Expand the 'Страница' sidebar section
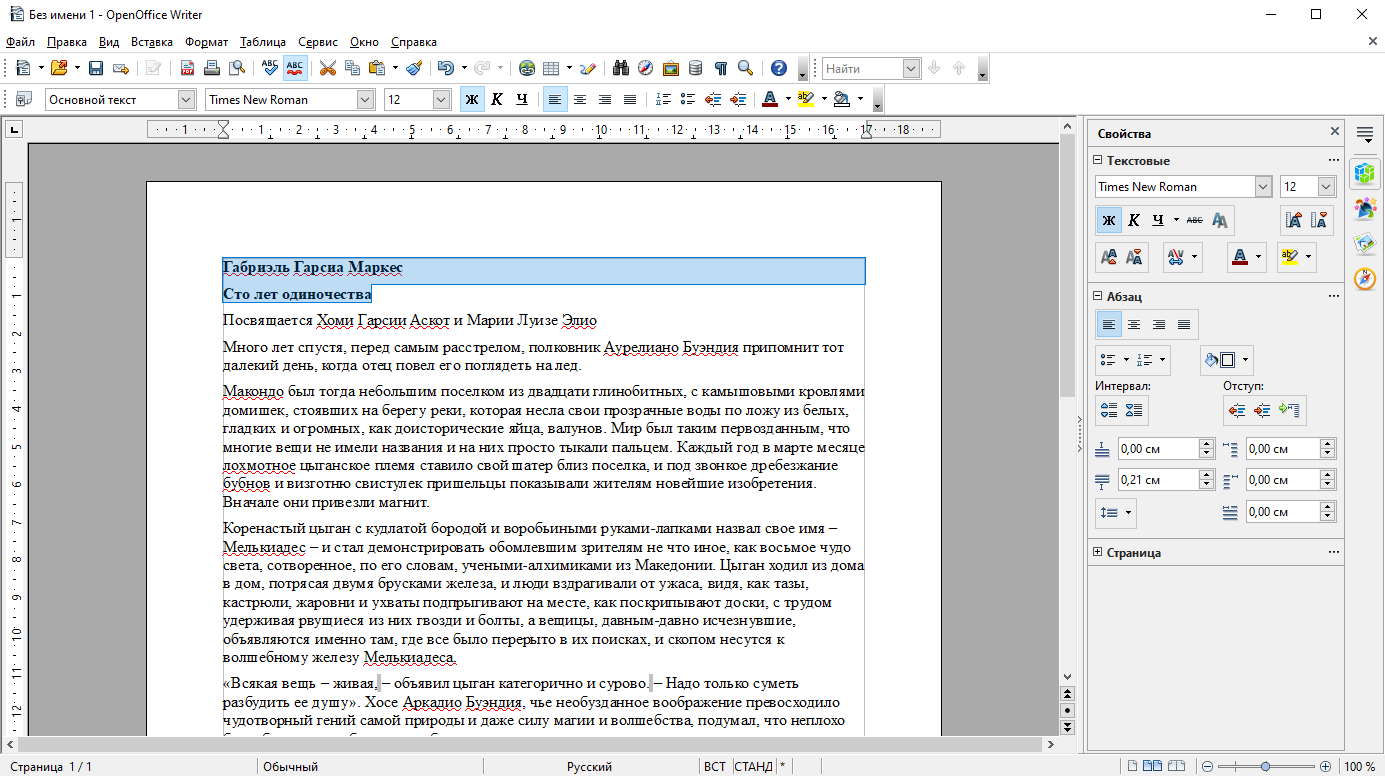Viewport: 1385px width, 776px height. click(1097, 552)
